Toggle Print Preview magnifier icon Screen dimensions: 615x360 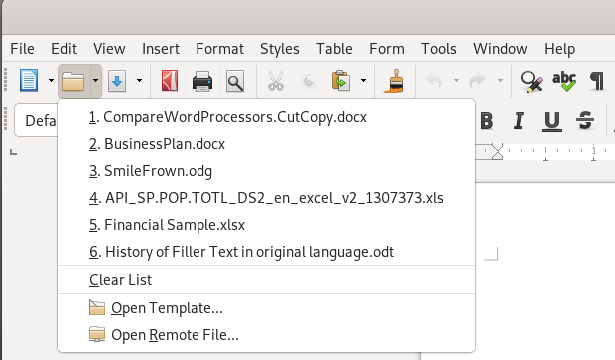[x=235, y=81]
